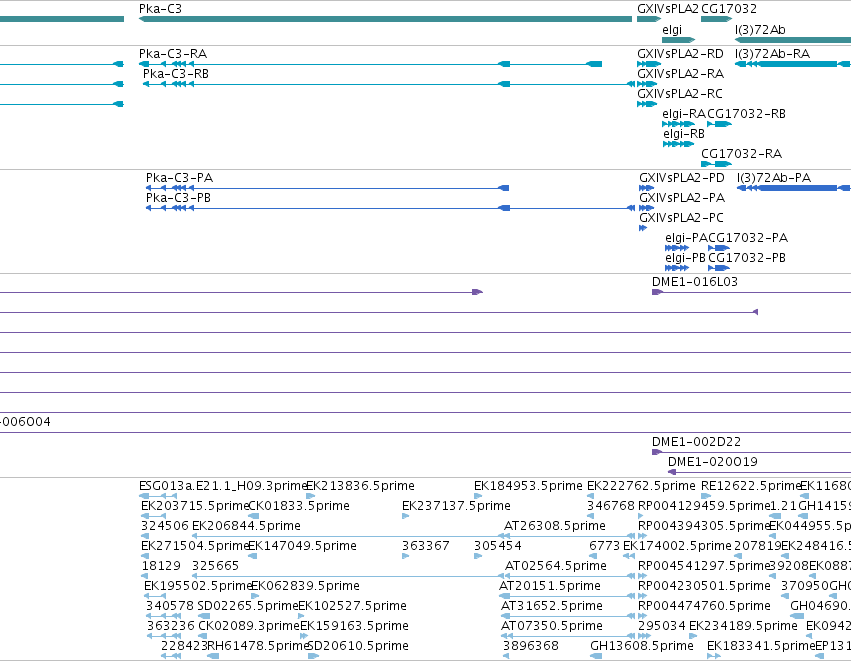Select transcript Pka-C3-RB
This screenshot has height=661, width=851.
pyautogui.click(x=389, y=84)
